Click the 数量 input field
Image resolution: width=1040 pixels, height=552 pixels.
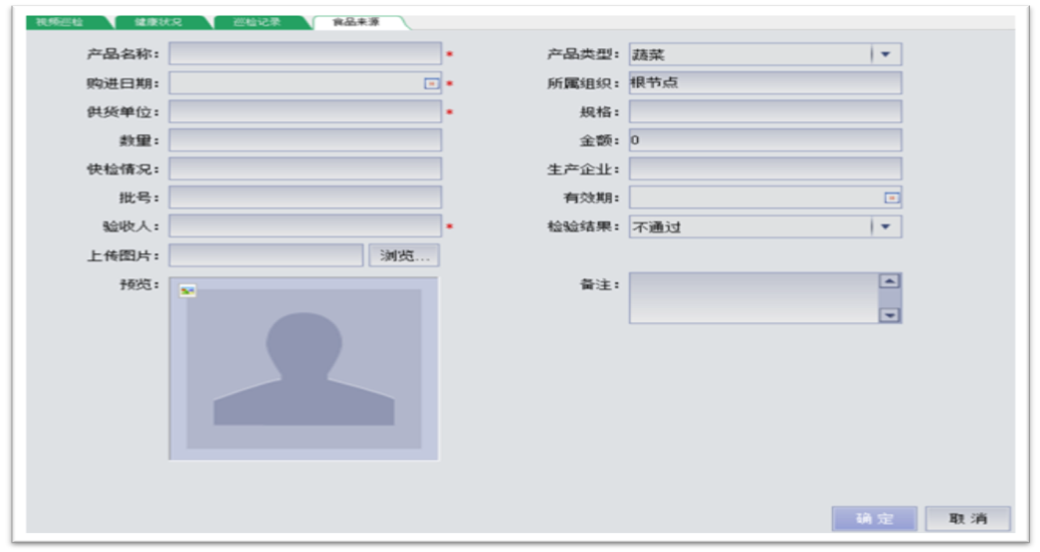pos(305,140)
